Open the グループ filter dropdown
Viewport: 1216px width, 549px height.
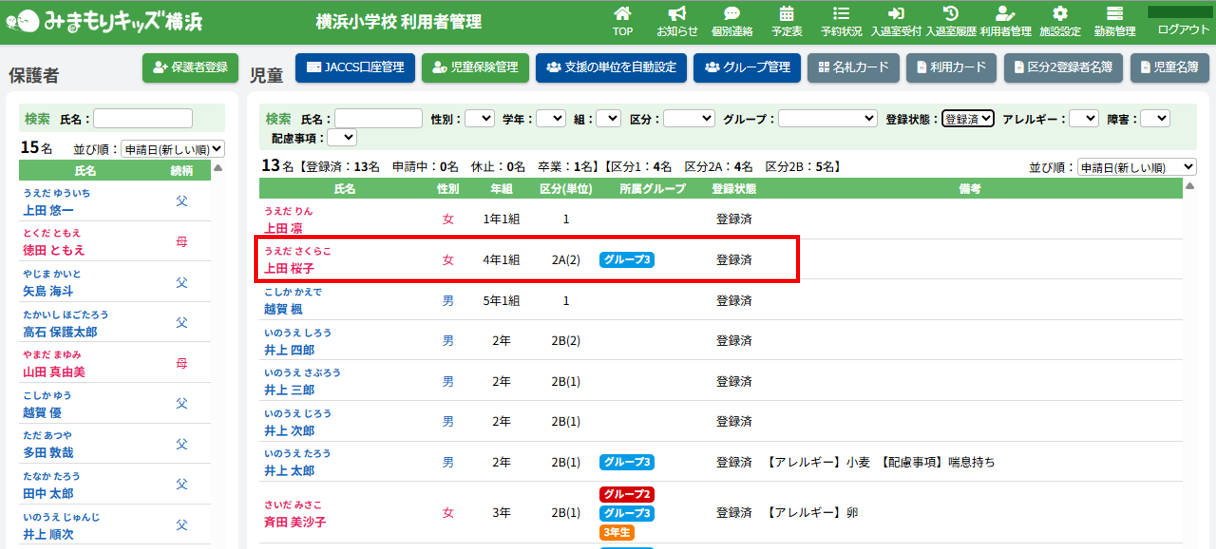click(827, 118)
